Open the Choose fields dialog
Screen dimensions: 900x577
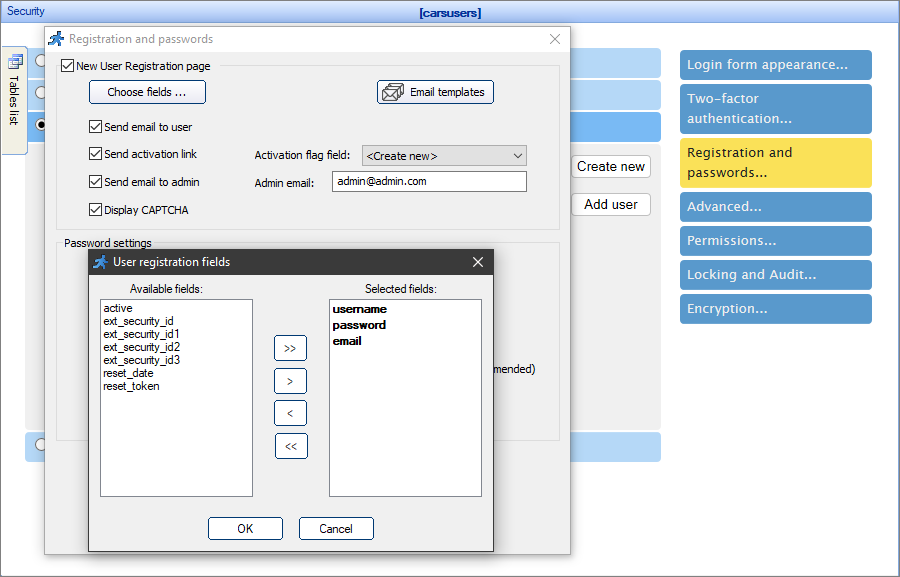click(x=147, y=91)
